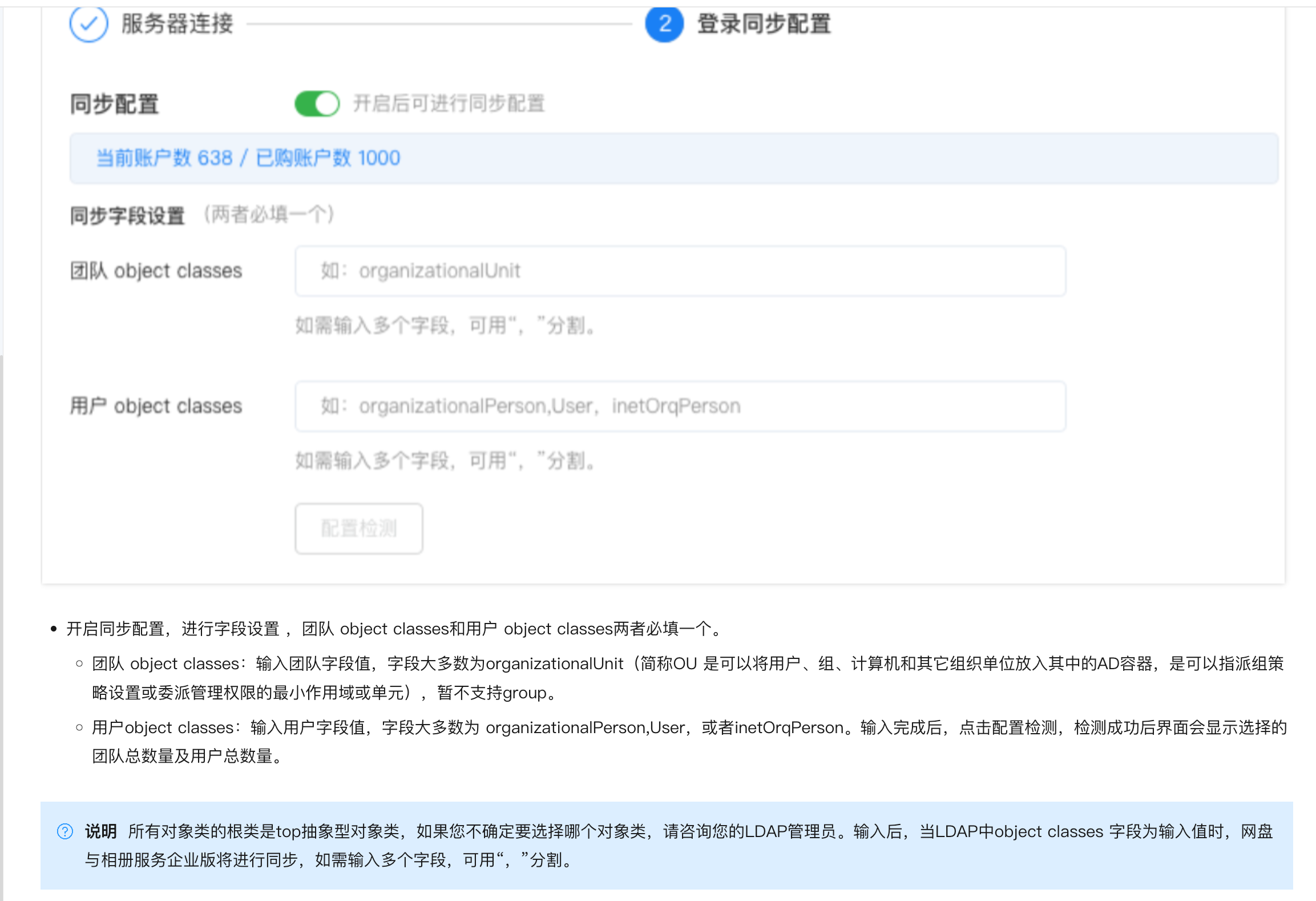Focus the 用户 object classes input field
This screenshot has height=901, width=1316.
coord(680,407)
